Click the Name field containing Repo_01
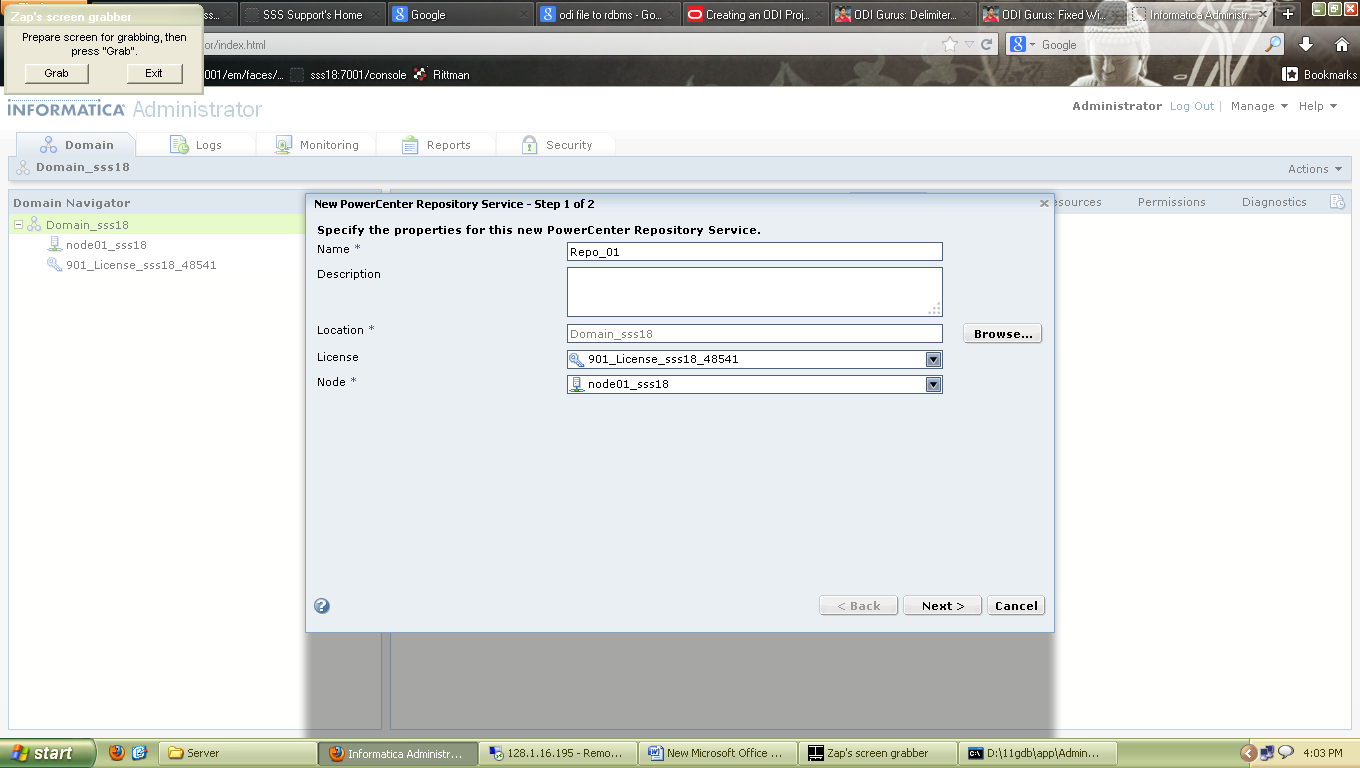The image size is (1360, 768). (x=754, y=252)
